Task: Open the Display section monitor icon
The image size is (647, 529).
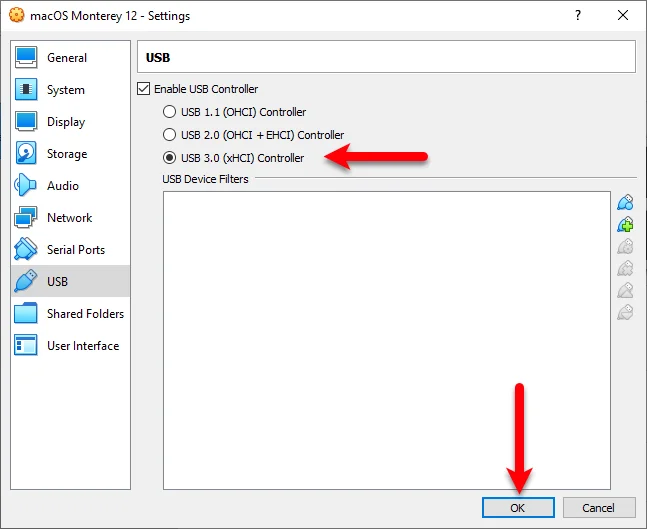Action: (x=26, y=121)
